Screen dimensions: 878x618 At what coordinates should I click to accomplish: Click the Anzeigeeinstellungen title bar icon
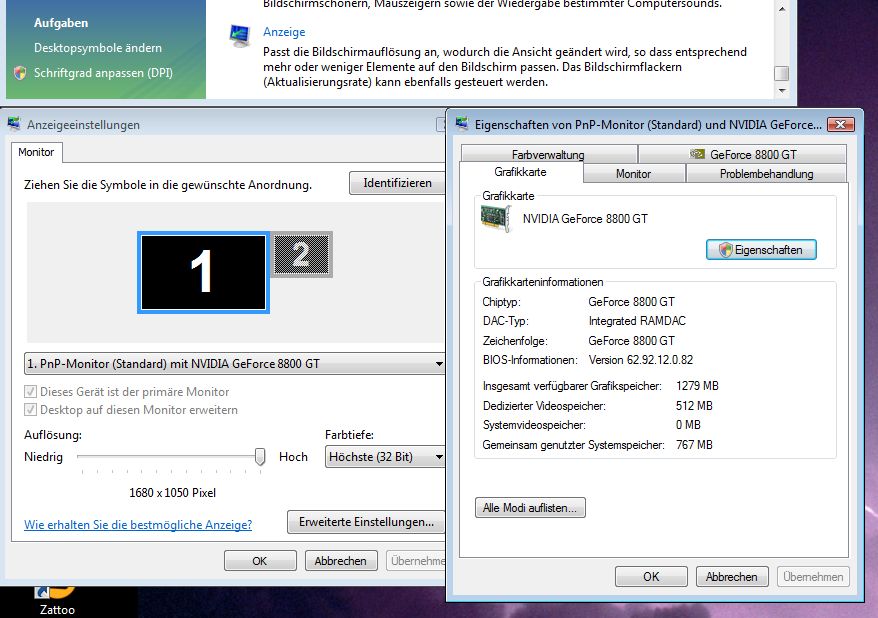(x=14, y=124)
